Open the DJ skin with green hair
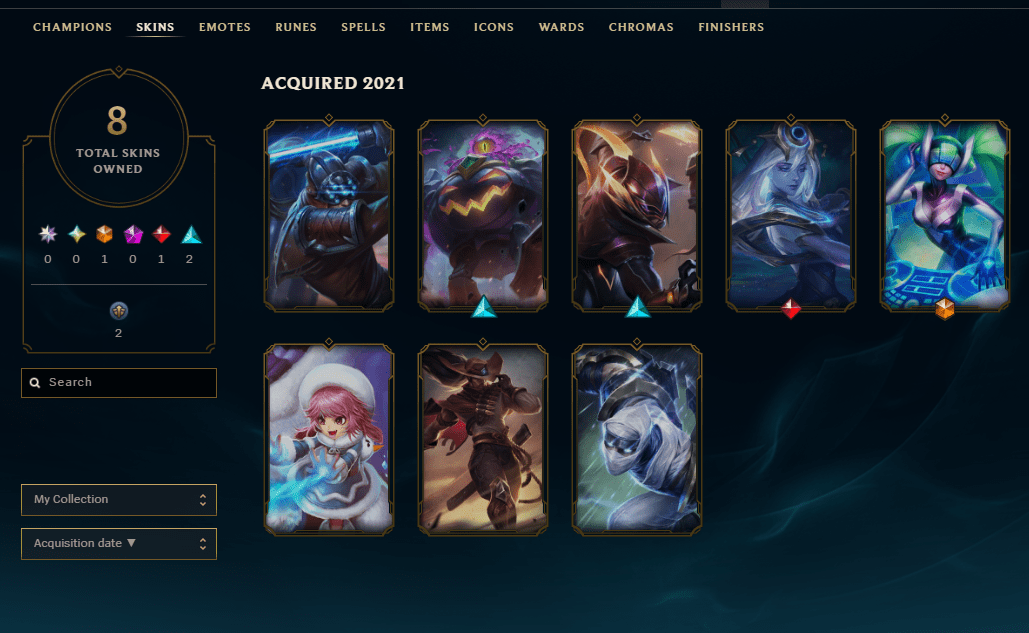This screenshot has height=633, width=1029. coord(945,215)
